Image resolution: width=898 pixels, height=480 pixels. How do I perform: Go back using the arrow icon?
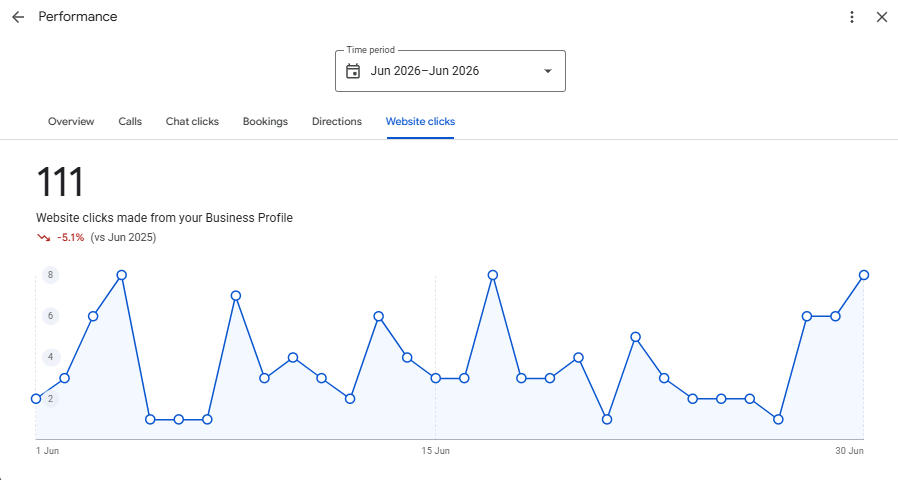pyautogui.click(x=18, y=17)
